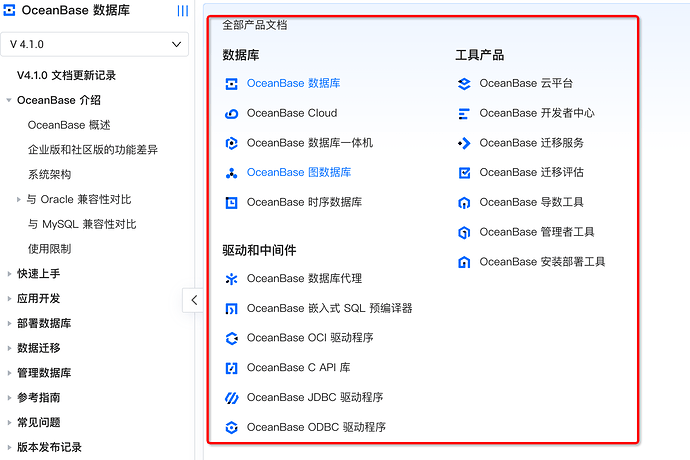
Task: Click the OceanBase 数据库一体机 icon
Action: click(x=231, y=143)
